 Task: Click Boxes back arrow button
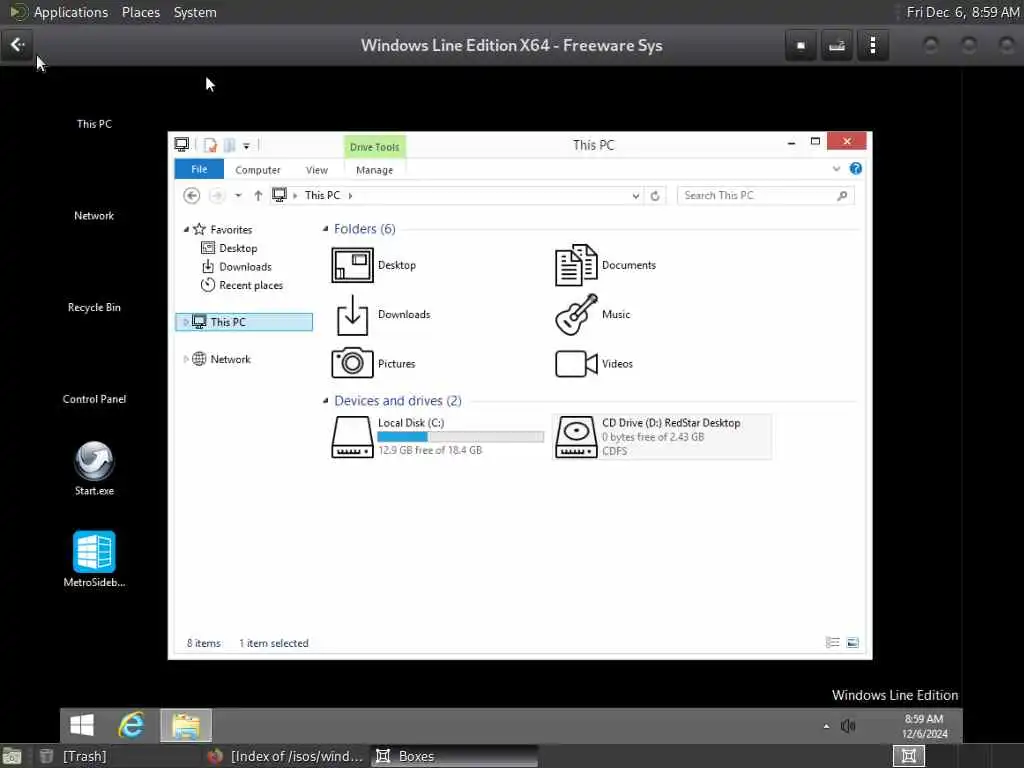tap(18, 45)
